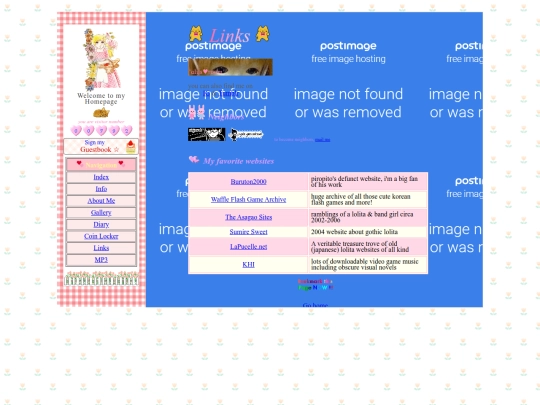Select Links in the sidebar navigation

(101, 248)
